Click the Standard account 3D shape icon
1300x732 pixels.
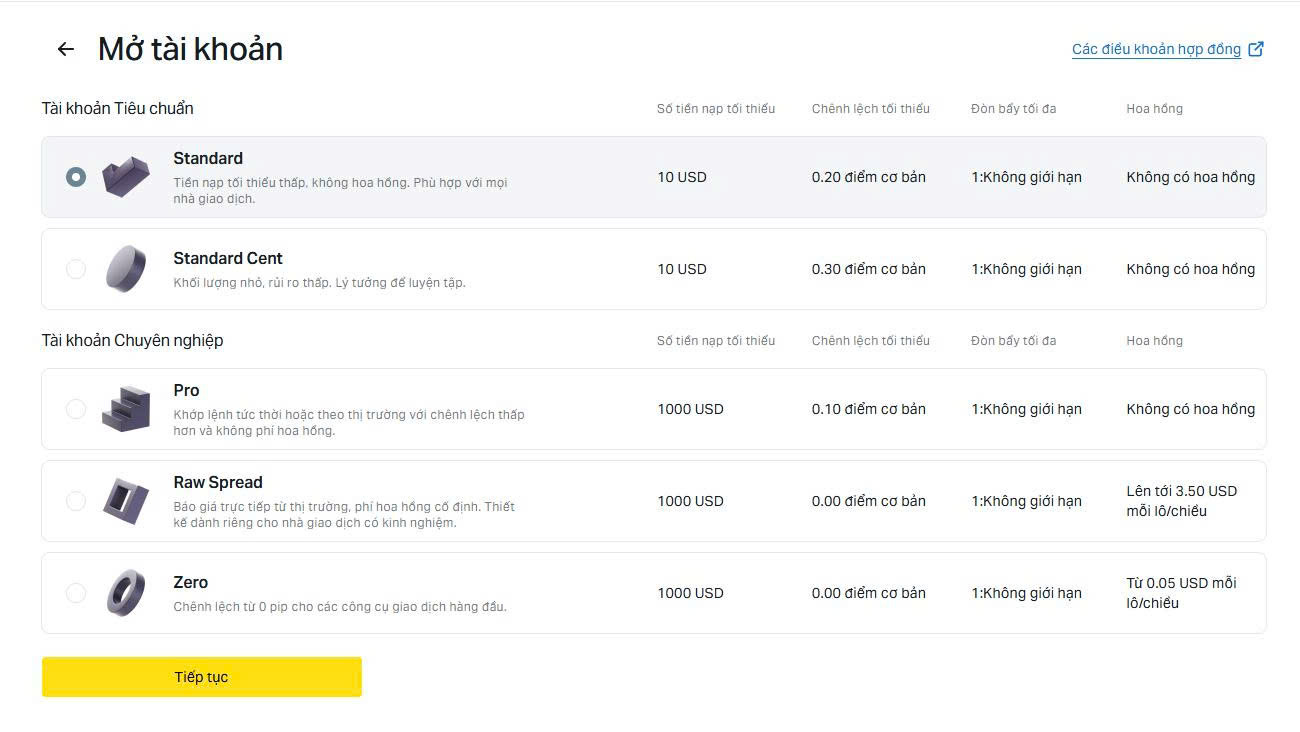tap(126, 177)
